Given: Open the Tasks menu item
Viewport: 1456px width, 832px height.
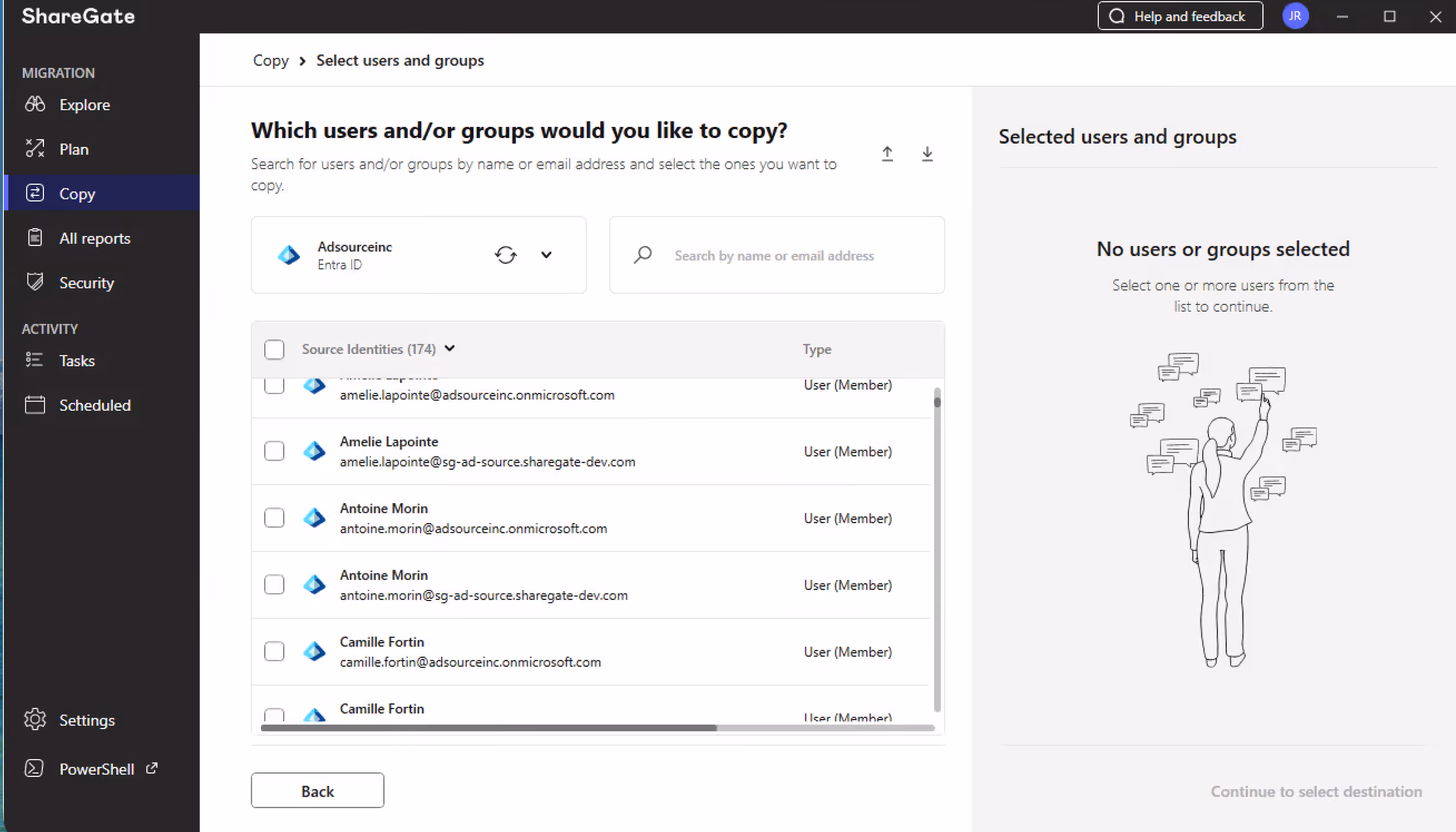Looking at the screenshot, I should [102, 361].
